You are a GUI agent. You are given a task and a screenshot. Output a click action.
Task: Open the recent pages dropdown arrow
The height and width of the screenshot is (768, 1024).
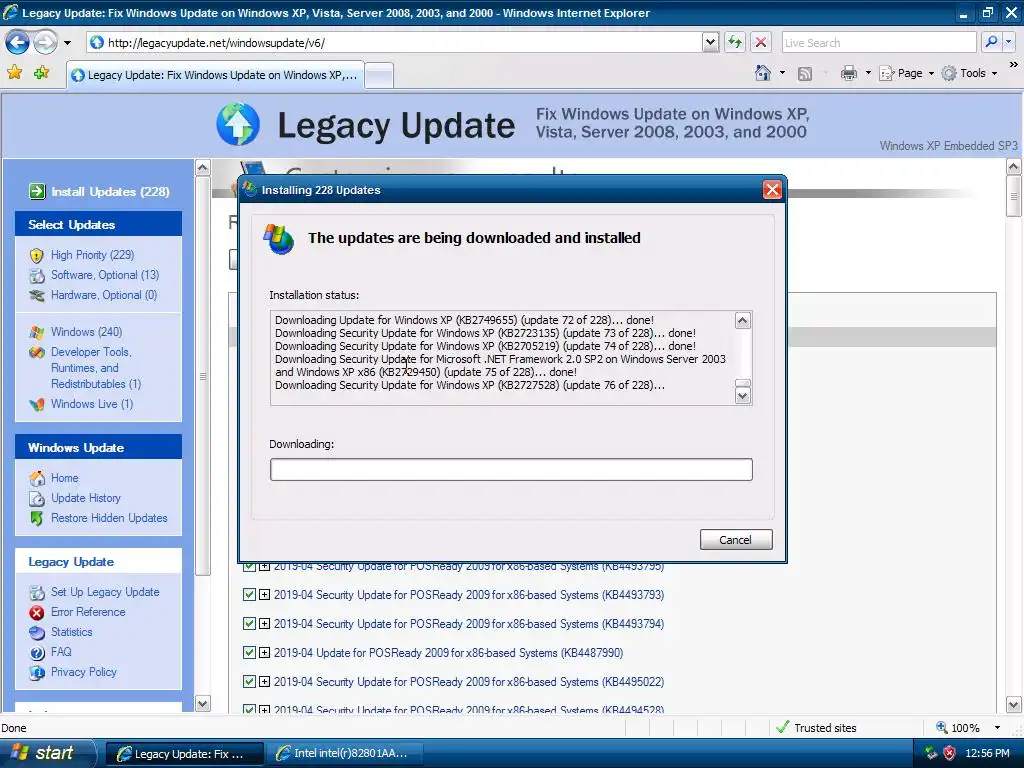point(67,43)
